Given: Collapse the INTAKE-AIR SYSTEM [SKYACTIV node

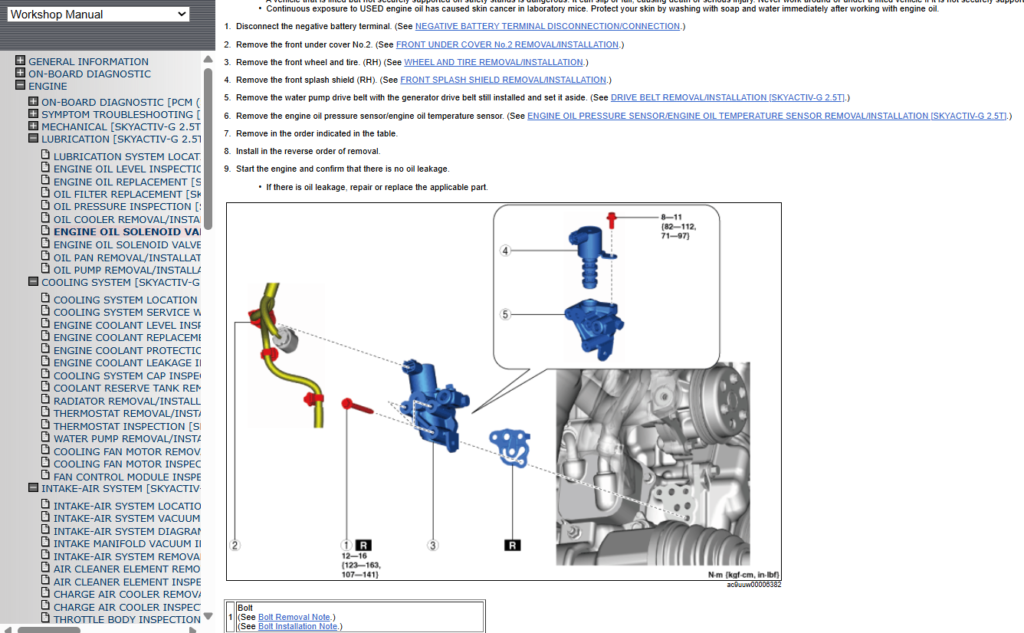Looking at the screenshot, I should point(33,488).
